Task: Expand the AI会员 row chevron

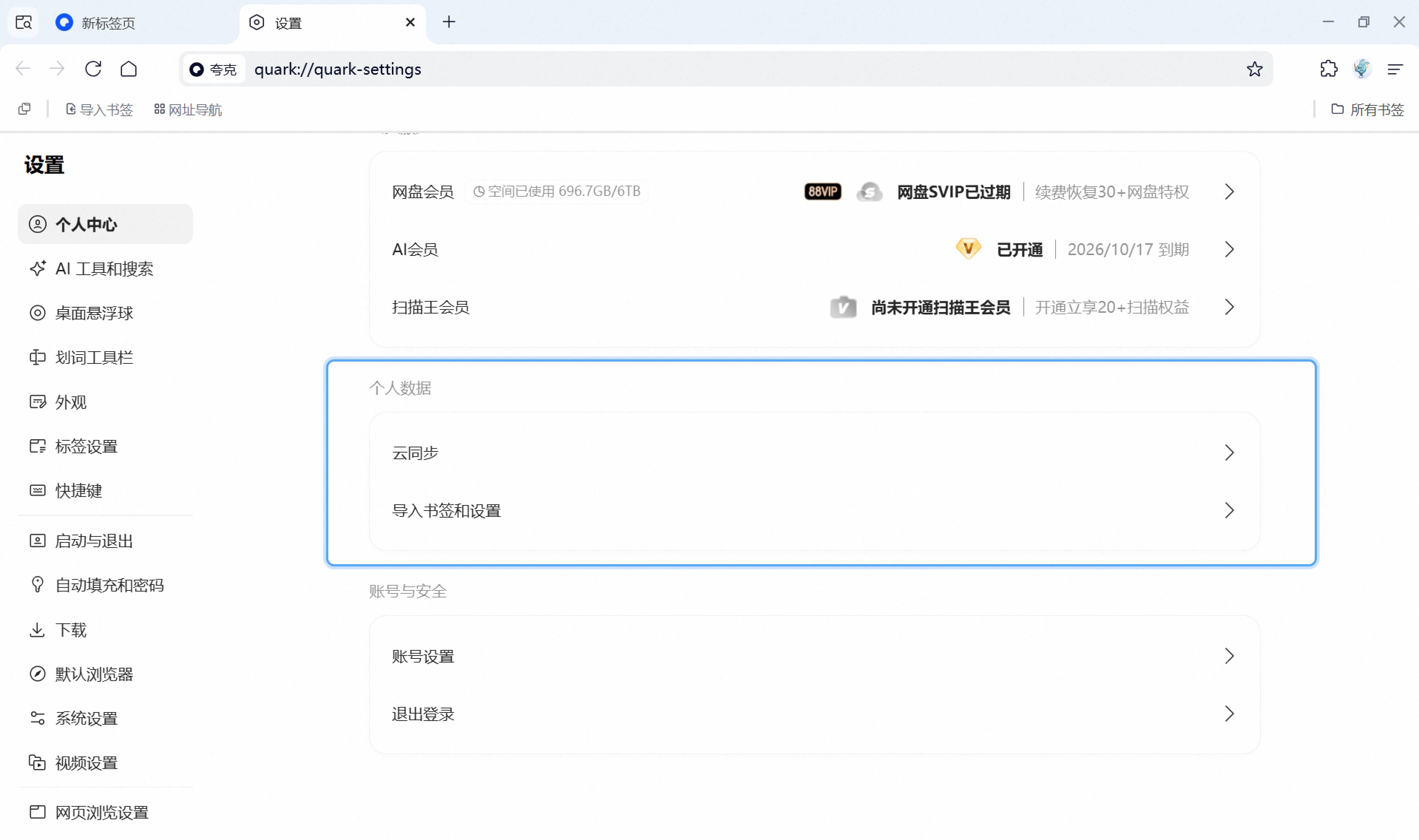Action: pos(1229,250)
